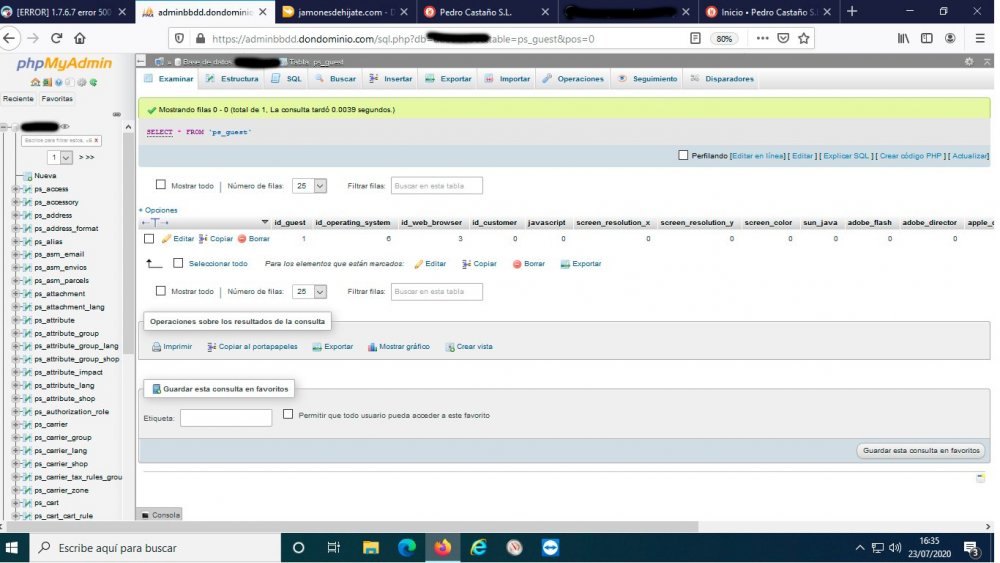Collapse the database tree node
The width and height of the screenshot is (1000, 563).
click(4, 127)
